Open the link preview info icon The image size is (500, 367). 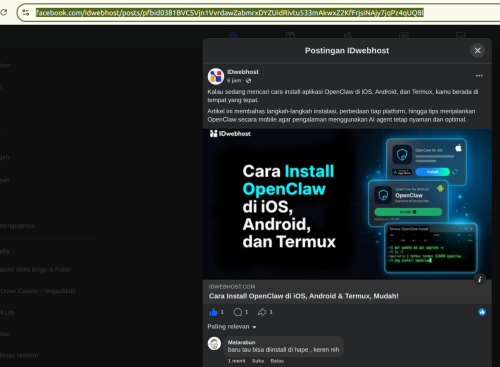[x=480, y=279]
